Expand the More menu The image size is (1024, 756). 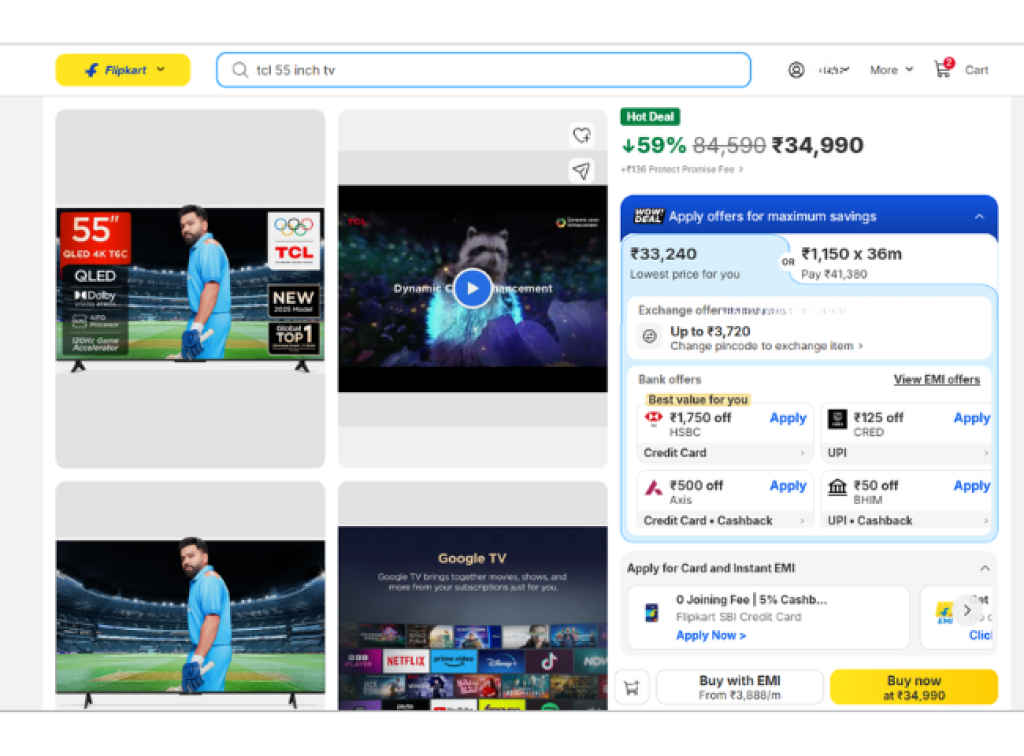[x=889, y=70]
